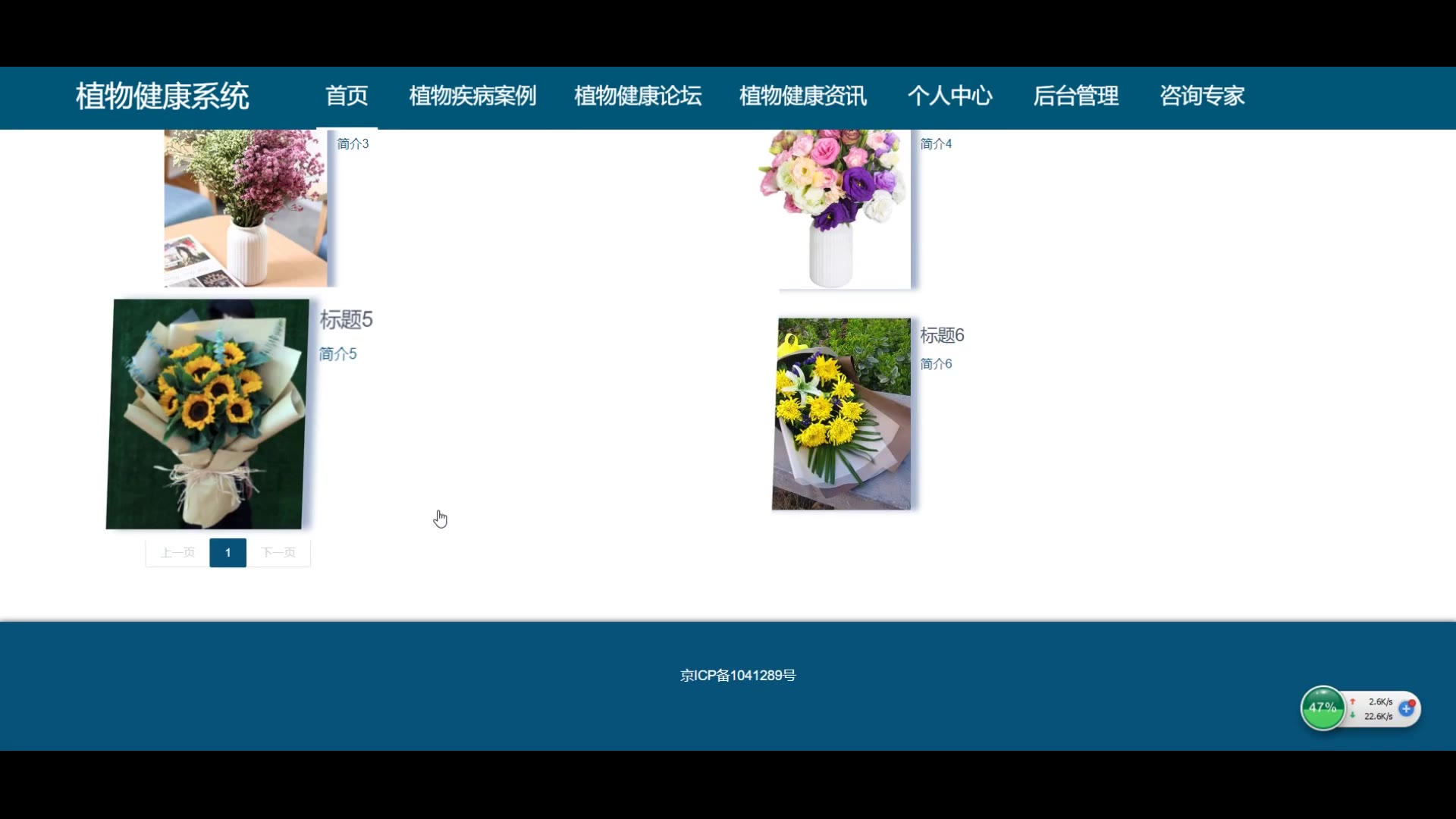Go to 后台管理

(x=1076, y=96)
